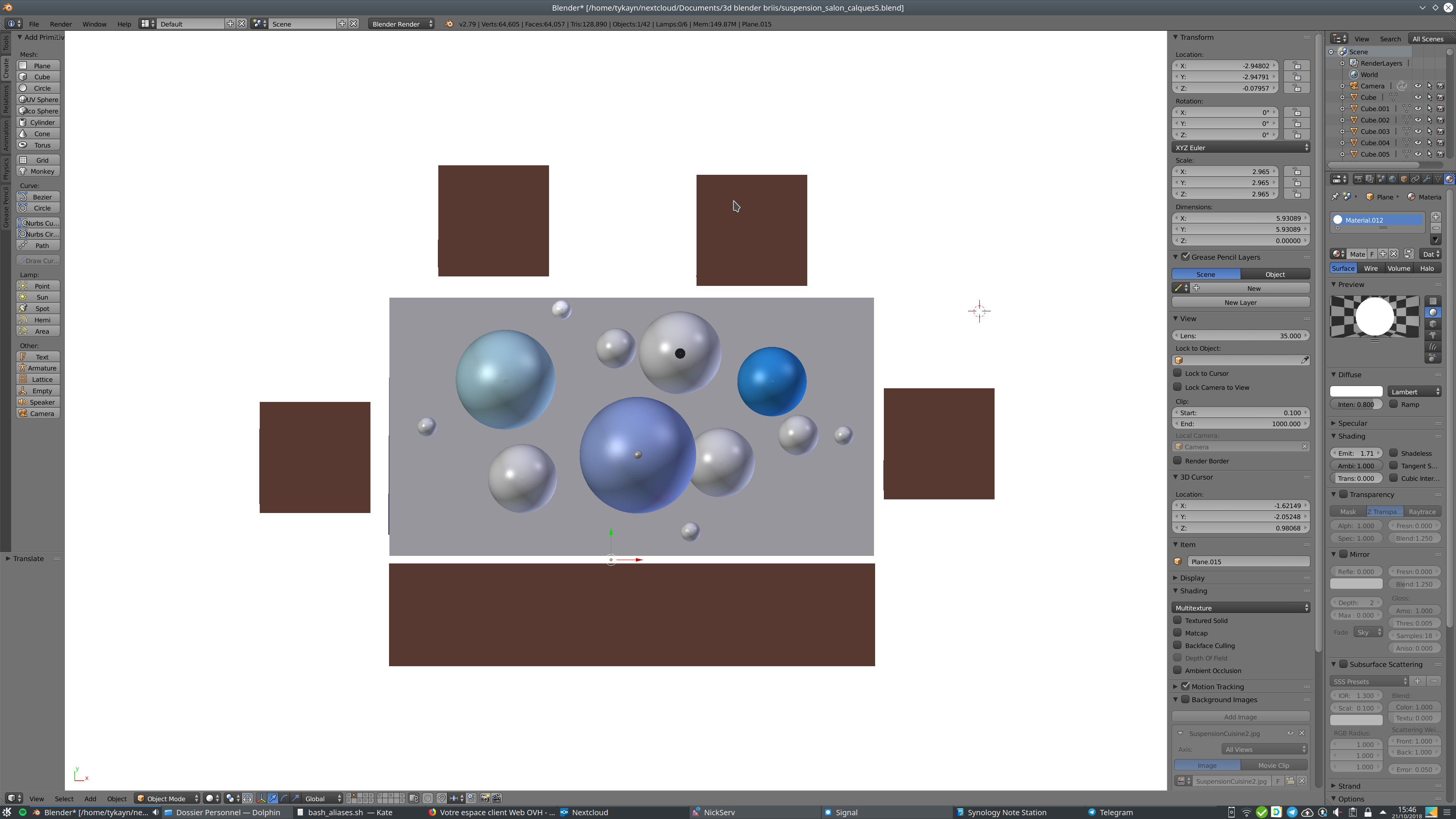Screen dimensions: 1456x819
Task: Expand the Cube.002 tree node
Action: [1342, 120]
